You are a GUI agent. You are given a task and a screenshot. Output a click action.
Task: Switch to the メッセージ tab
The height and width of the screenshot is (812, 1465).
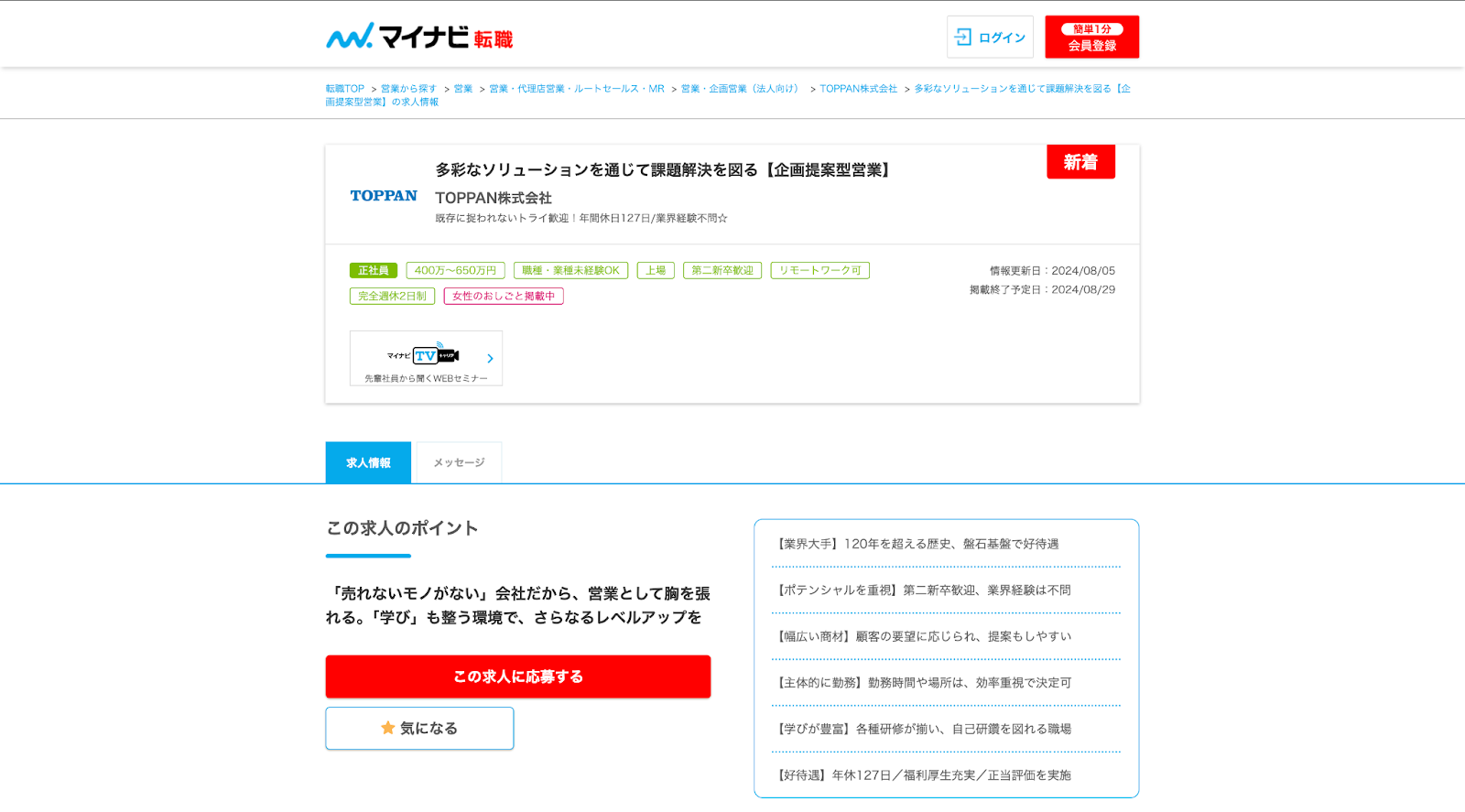[459, 462]
